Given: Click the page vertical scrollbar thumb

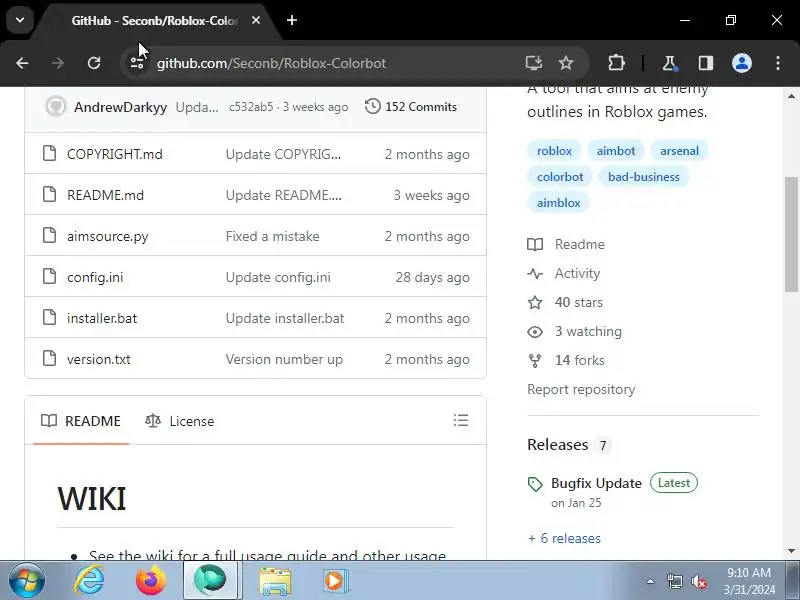Looking at the screenshot, I should pyautogui.click(x=791, y=234).
